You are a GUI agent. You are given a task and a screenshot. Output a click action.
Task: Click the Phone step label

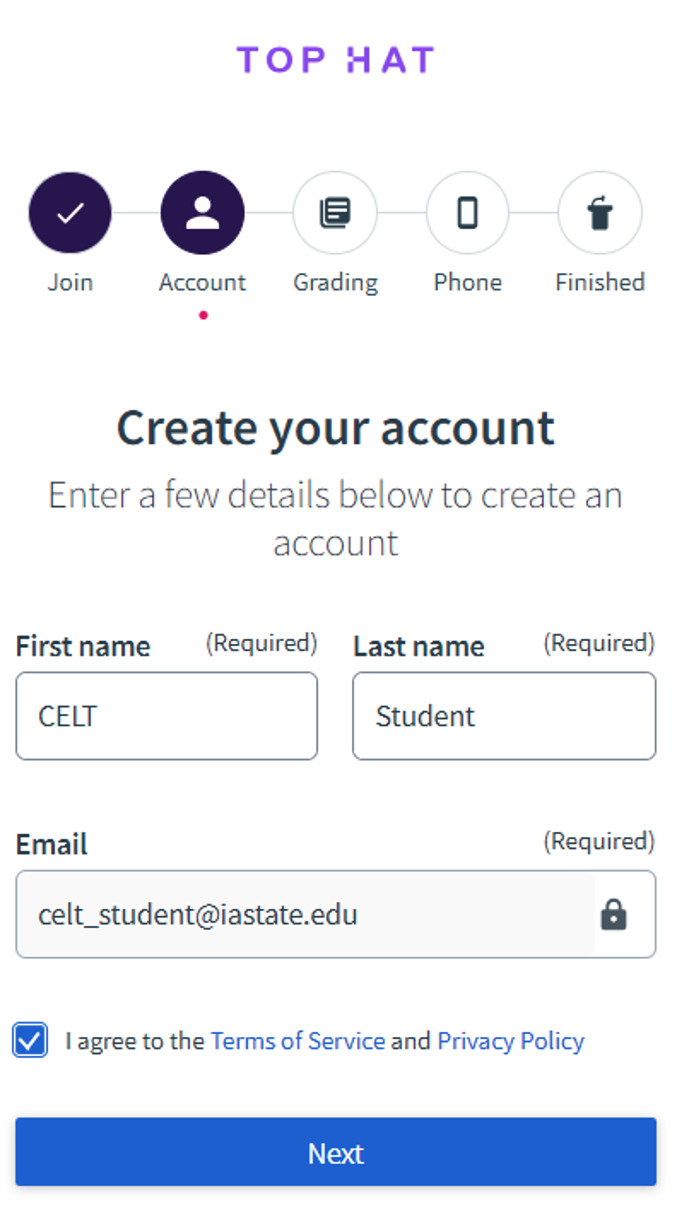pyautogui.click(x=467, y=282)
